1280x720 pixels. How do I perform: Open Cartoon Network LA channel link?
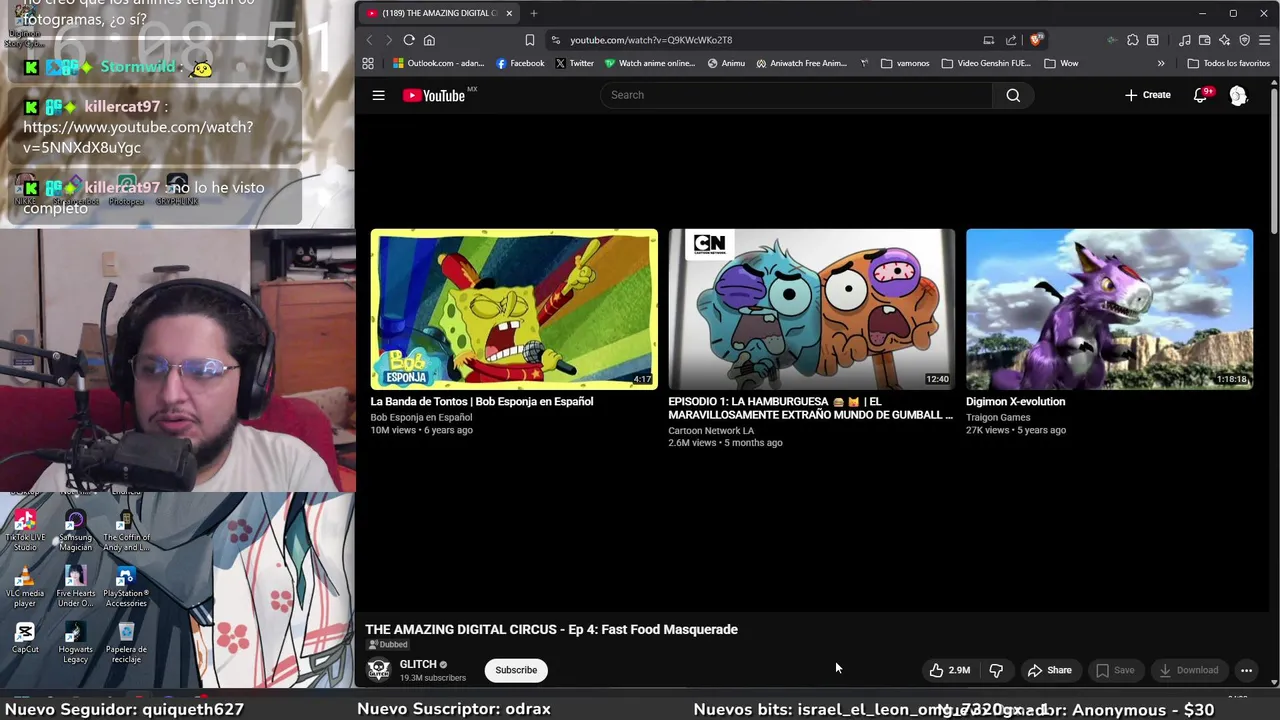[711, 430]
